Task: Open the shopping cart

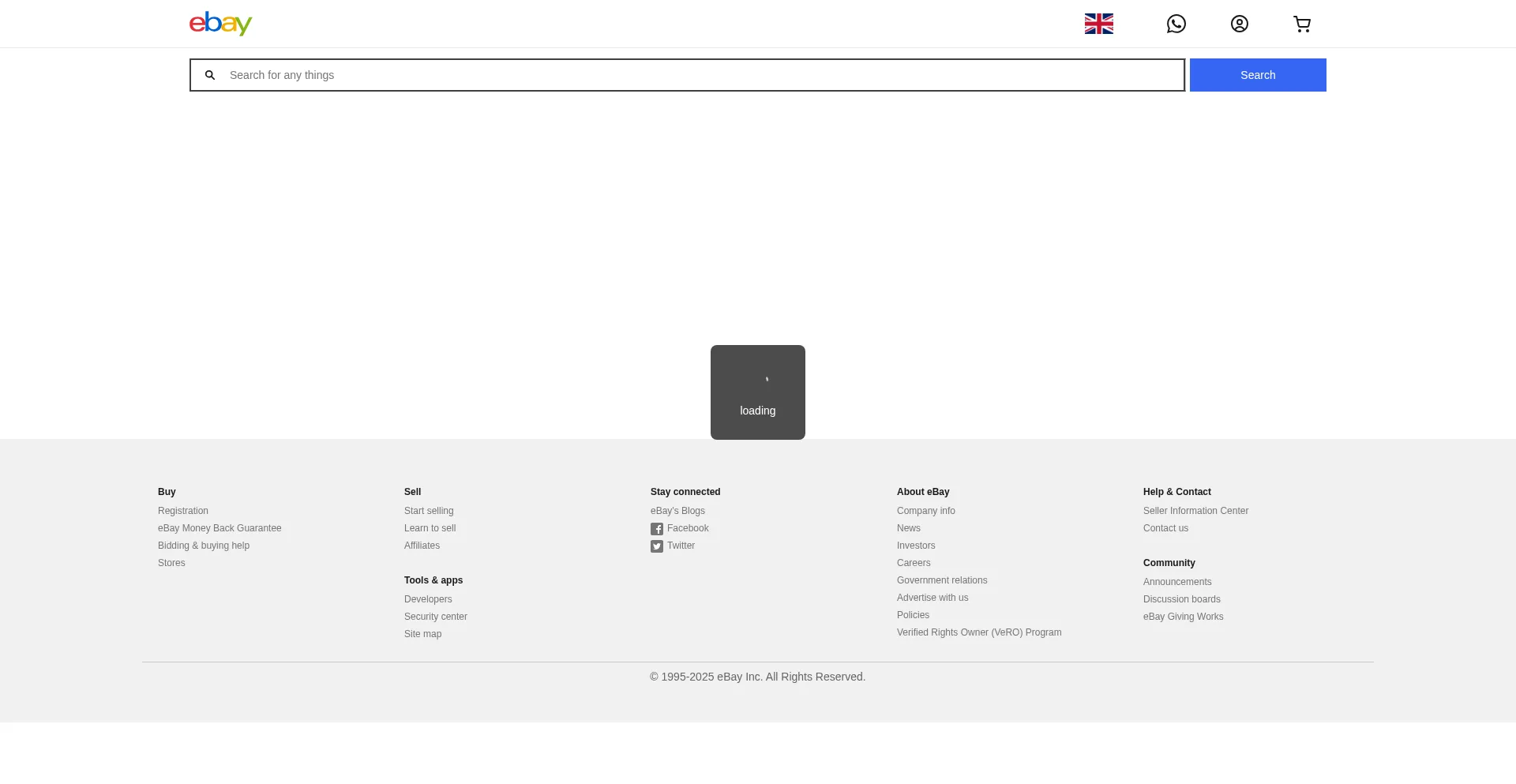Action: point(1302,24)
